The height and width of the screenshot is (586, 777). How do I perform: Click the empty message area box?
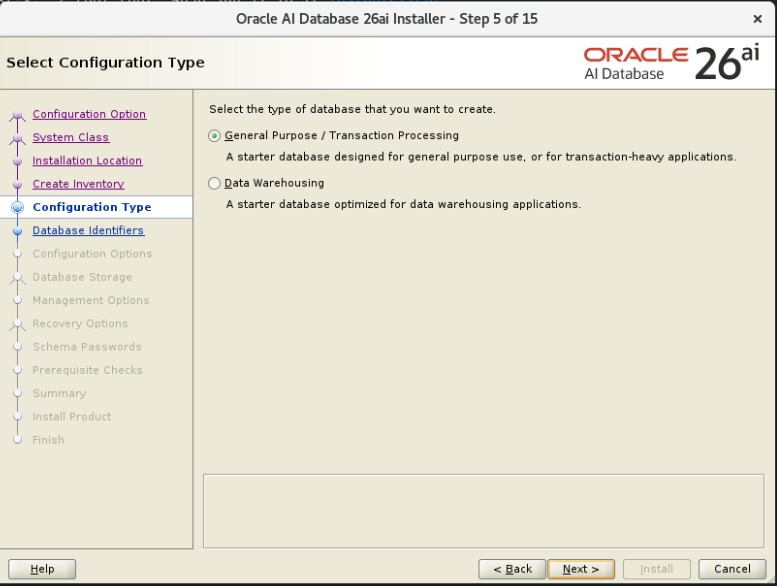click(x=484, y=511)
